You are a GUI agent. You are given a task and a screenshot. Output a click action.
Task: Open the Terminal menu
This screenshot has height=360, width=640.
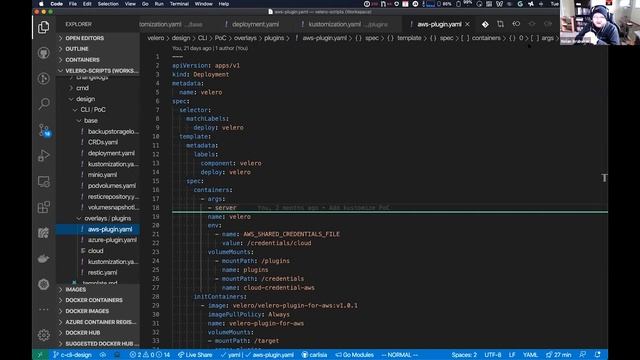point(179,4)
